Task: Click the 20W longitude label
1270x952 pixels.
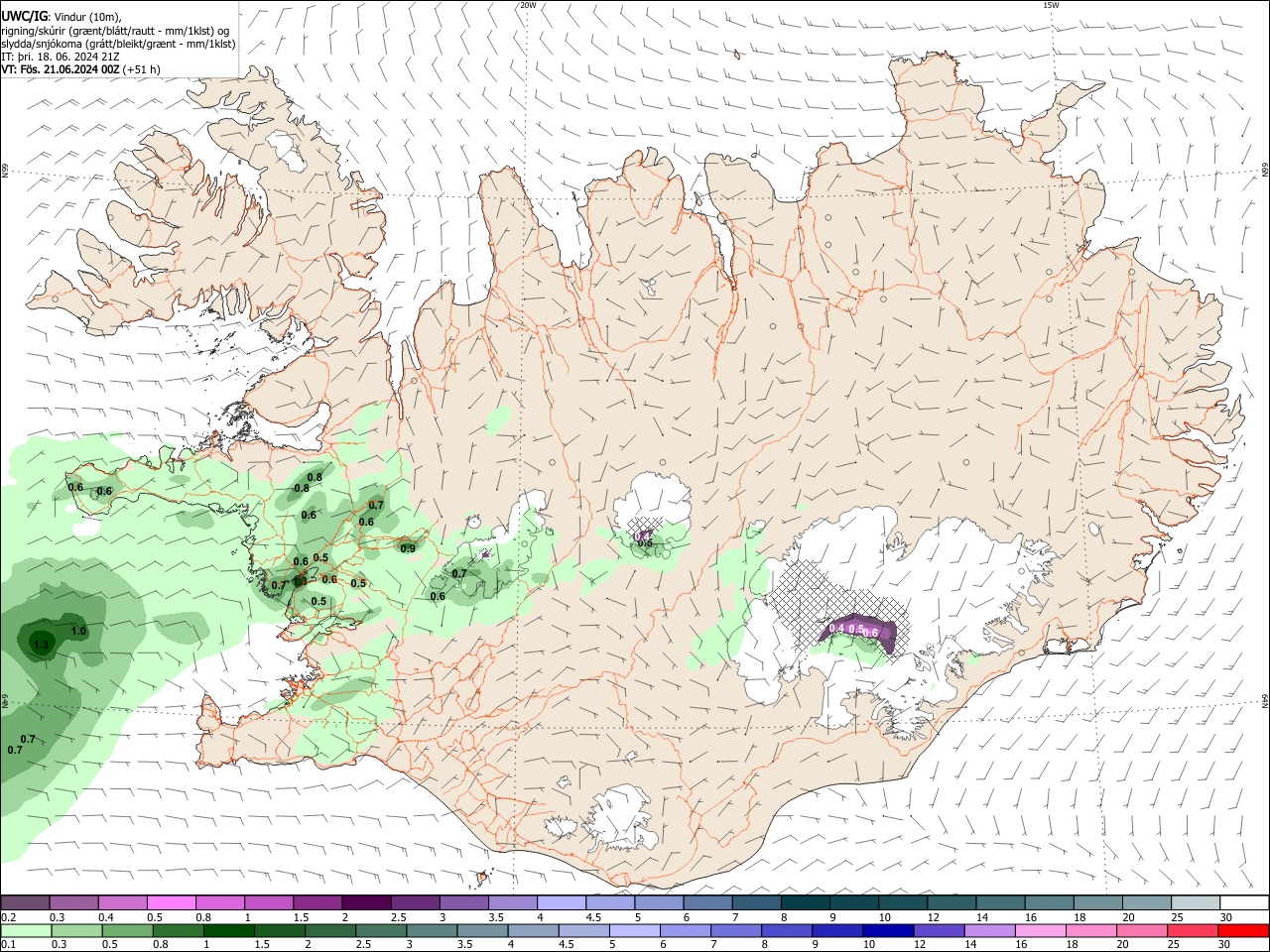Action: pyautogui.click(x=528, y=5)
